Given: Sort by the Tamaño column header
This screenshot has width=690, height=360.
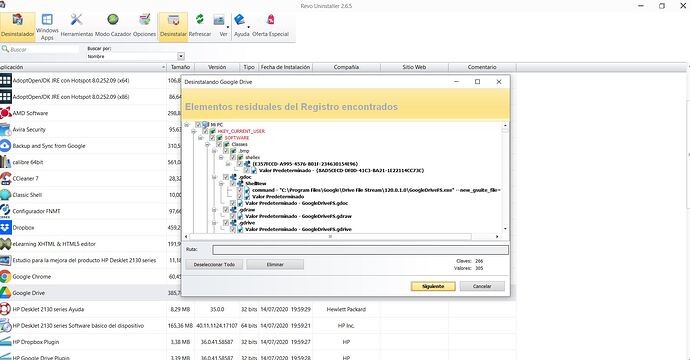Looking at the screenshot, I should [x=180, y=67].
